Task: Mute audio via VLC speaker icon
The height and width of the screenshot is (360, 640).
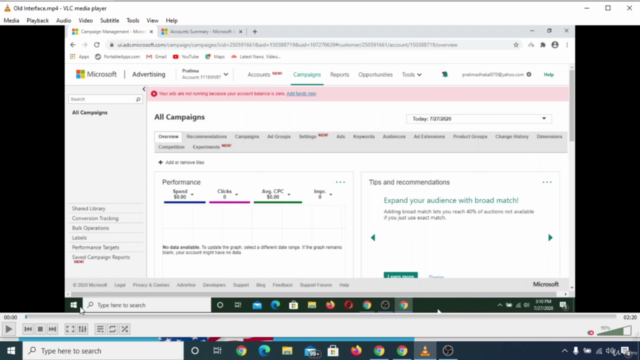Action: pos(591,333)
